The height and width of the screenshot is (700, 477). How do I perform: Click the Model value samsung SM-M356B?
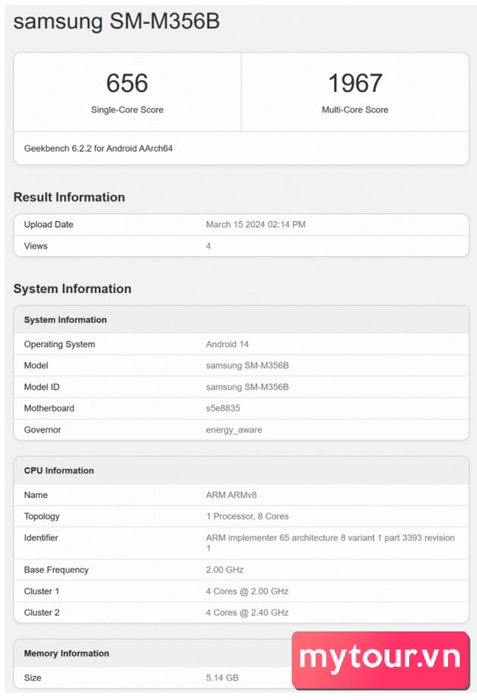(247, 366)
